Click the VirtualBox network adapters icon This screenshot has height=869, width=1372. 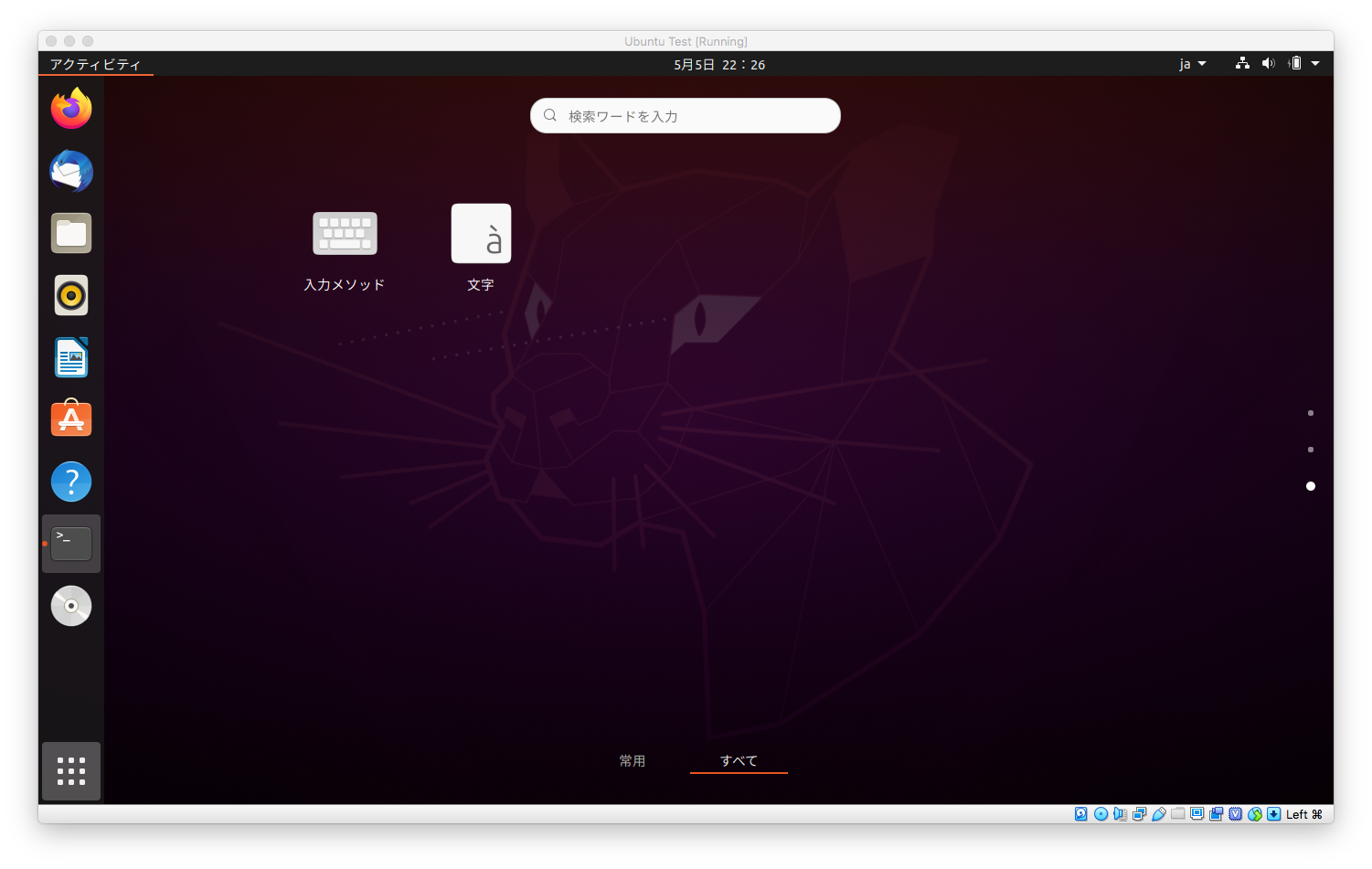coord(1139,814)
